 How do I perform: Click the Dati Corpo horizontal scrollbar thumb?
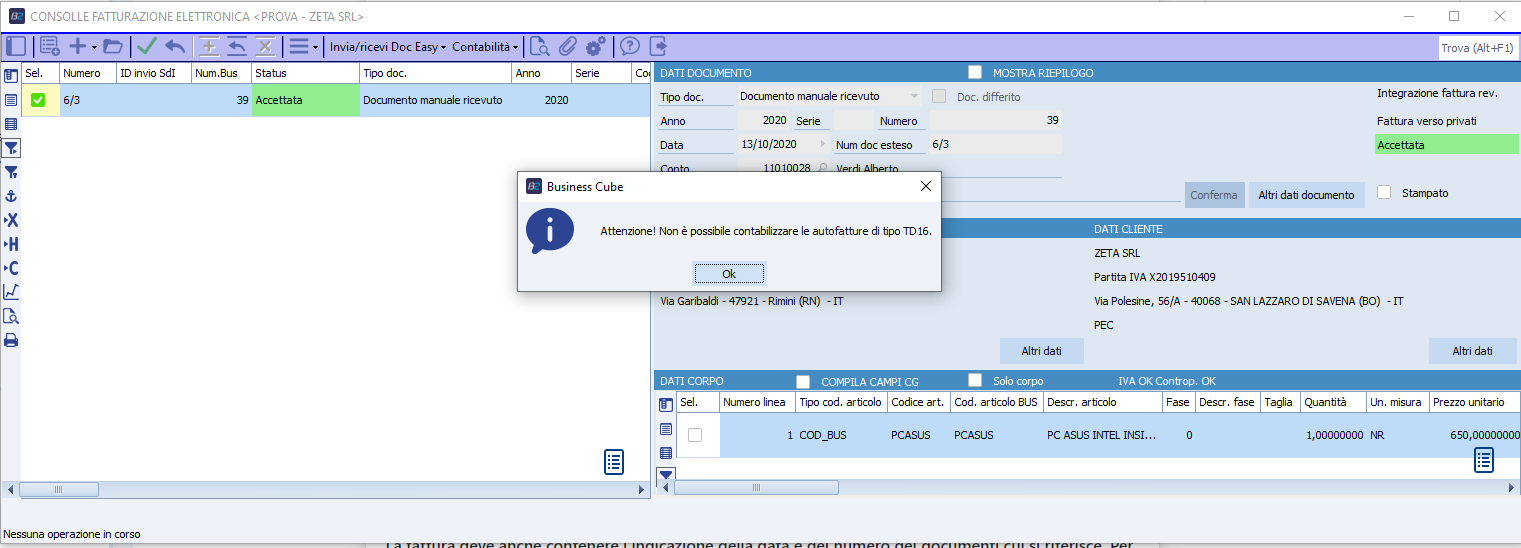(758, 488)
